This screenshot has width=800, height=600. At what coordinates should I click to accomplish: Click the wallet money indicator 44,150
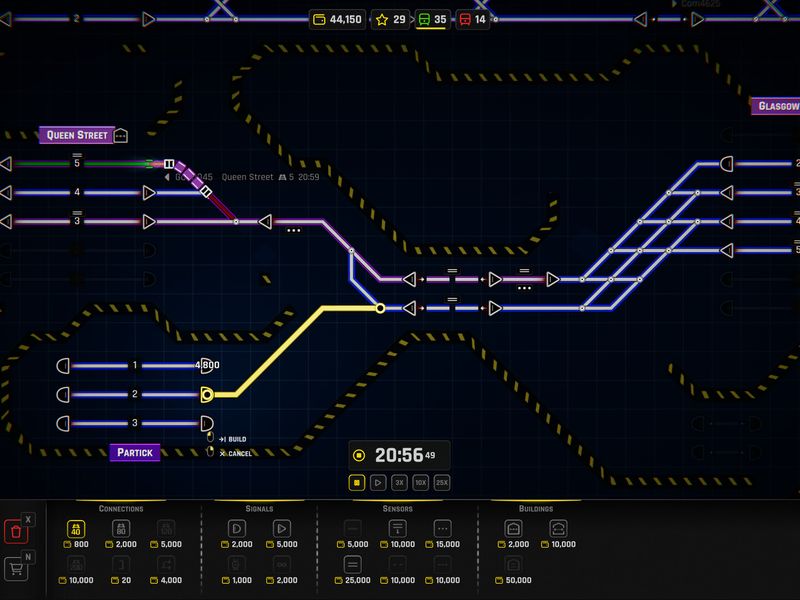337,19
